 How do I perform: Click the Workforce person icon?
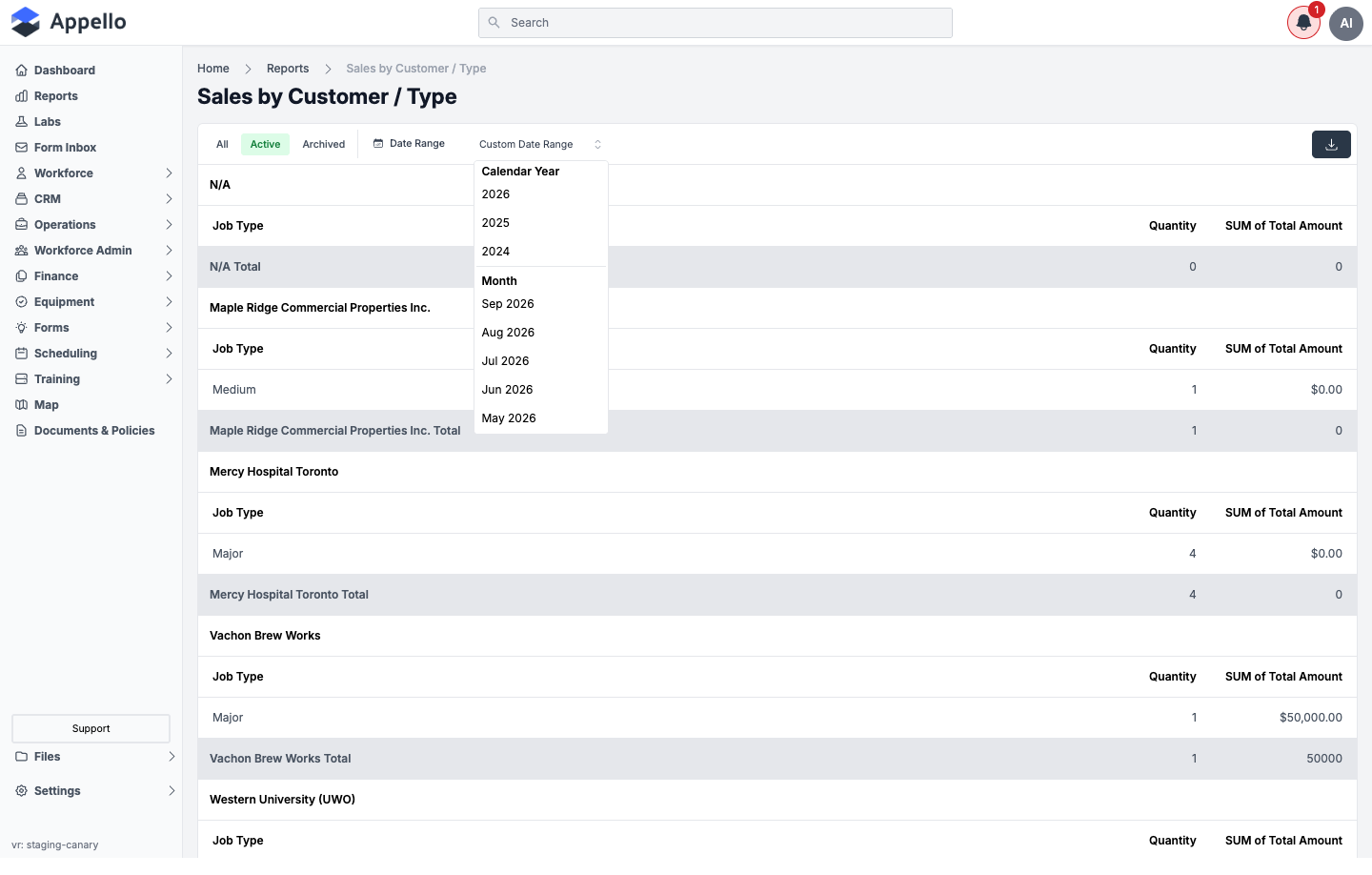[x=21, y=173]
